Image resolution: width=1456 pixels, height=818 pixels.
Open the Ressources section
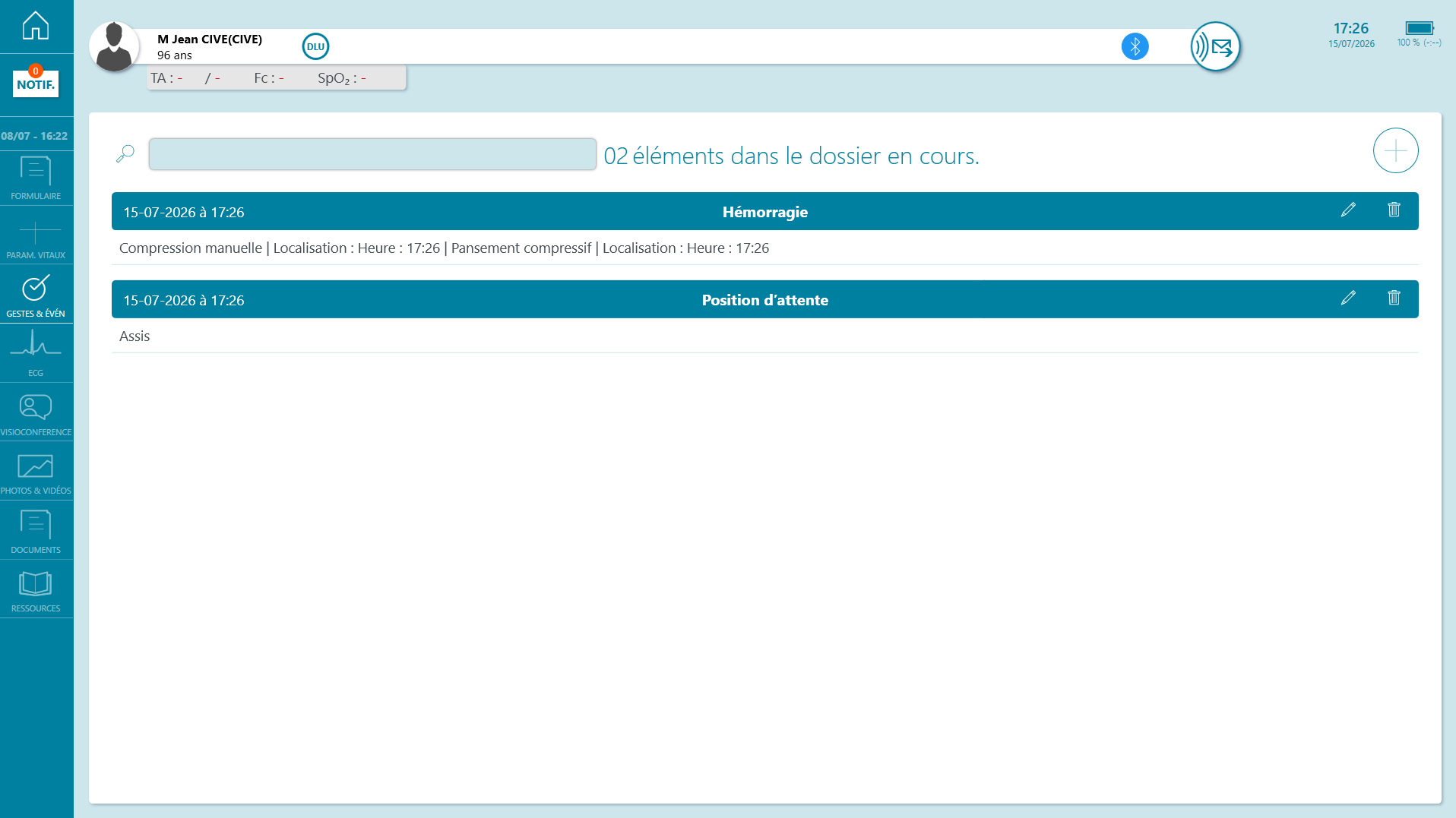tap(36, 591)
